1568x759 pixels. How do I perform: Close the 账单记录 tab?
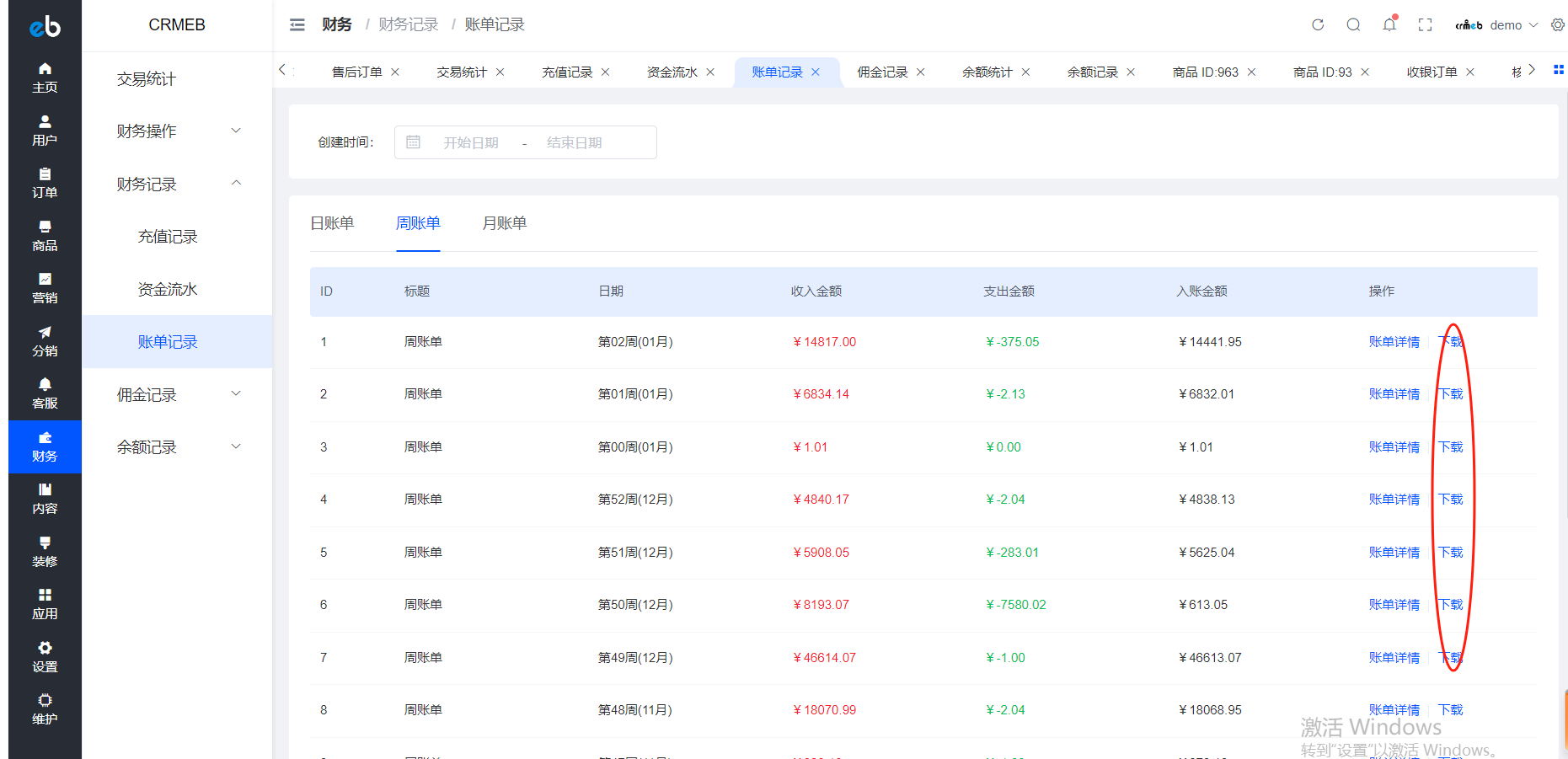coord(816,72)
